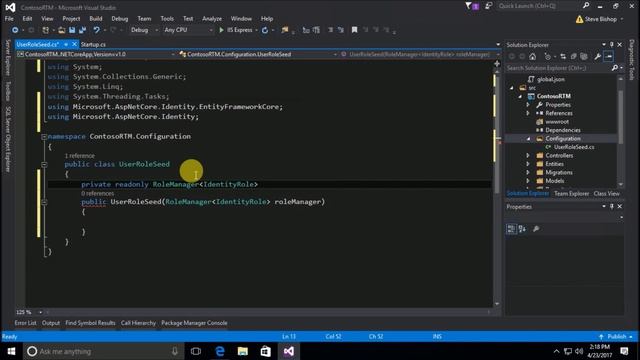Open File Explorer from the taskbar
Screen dimensions: 640x360
pyautogui.click(x=243, y=351)
